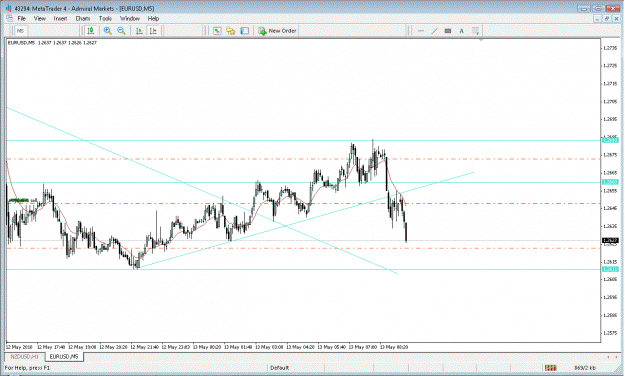Click the New Order button

tap(277, 31)
